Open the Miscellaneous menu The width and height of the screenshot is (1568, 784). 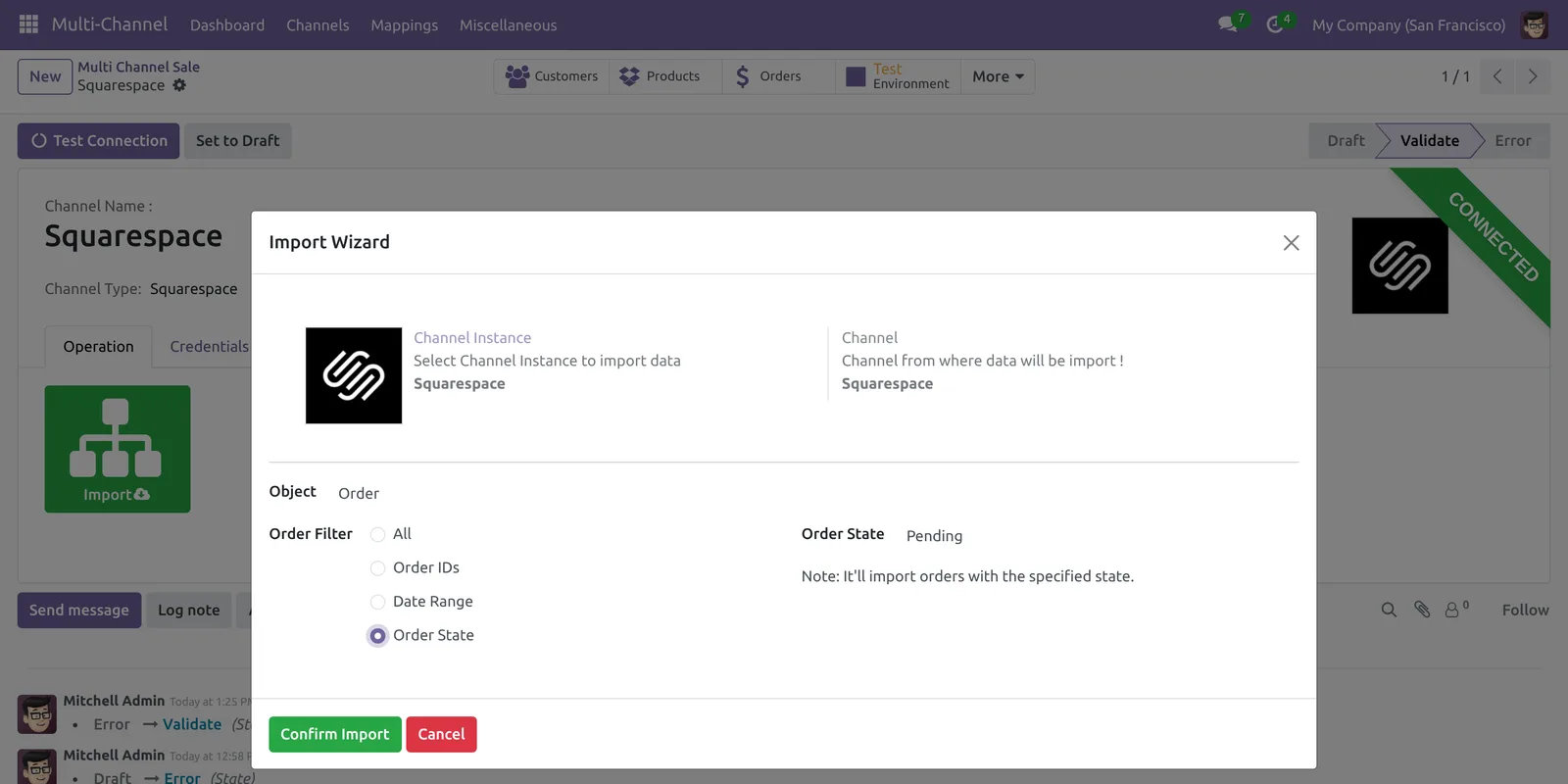pos(508,24)
